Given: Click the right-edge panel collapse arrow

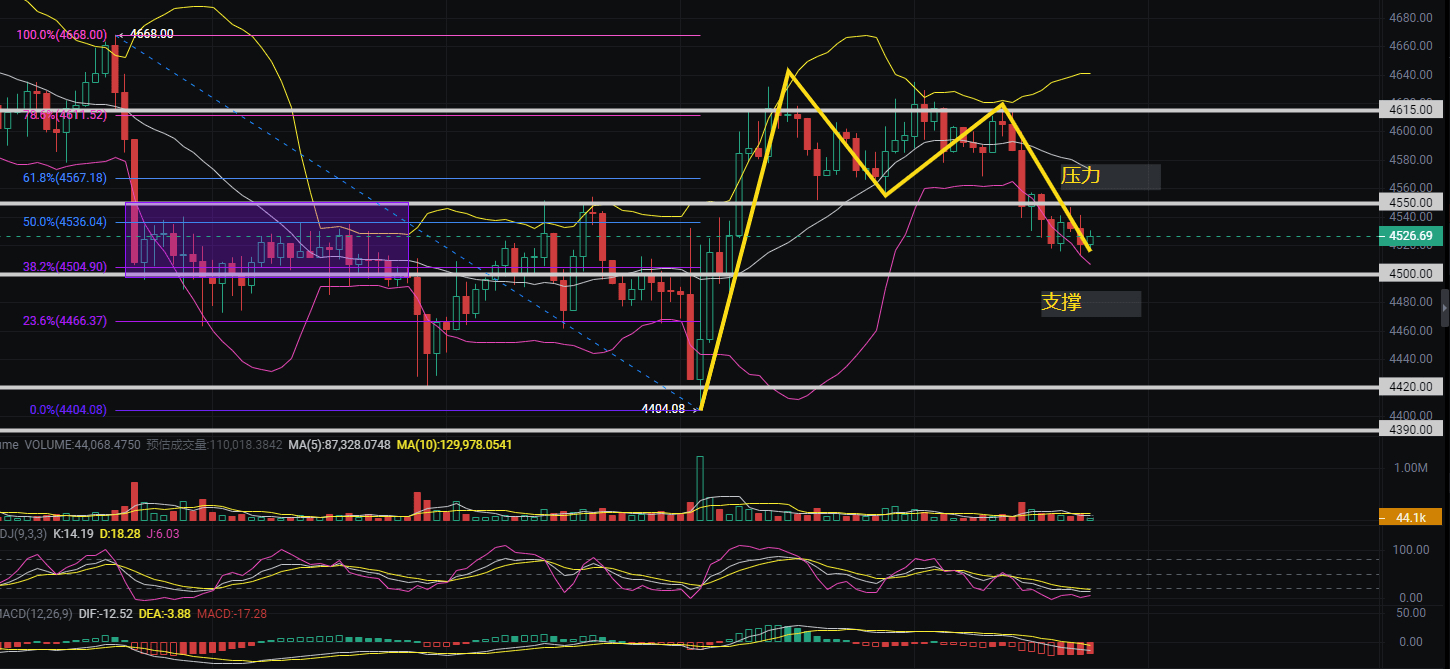Looking at the screenshot, I should tap(1444, 309).
